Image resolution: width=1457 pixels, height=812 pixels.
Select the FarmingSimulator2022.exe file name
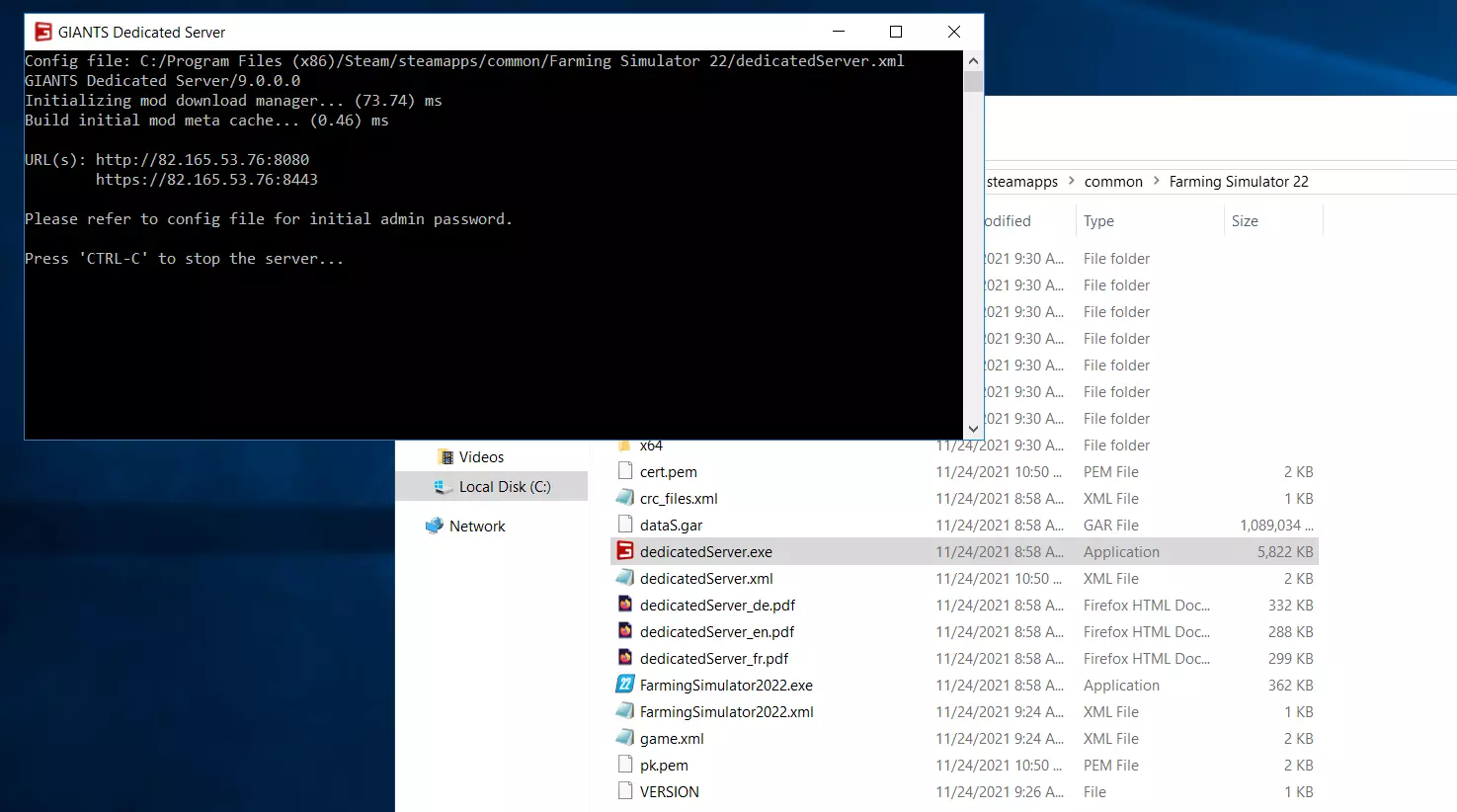[x=726, y=686]
